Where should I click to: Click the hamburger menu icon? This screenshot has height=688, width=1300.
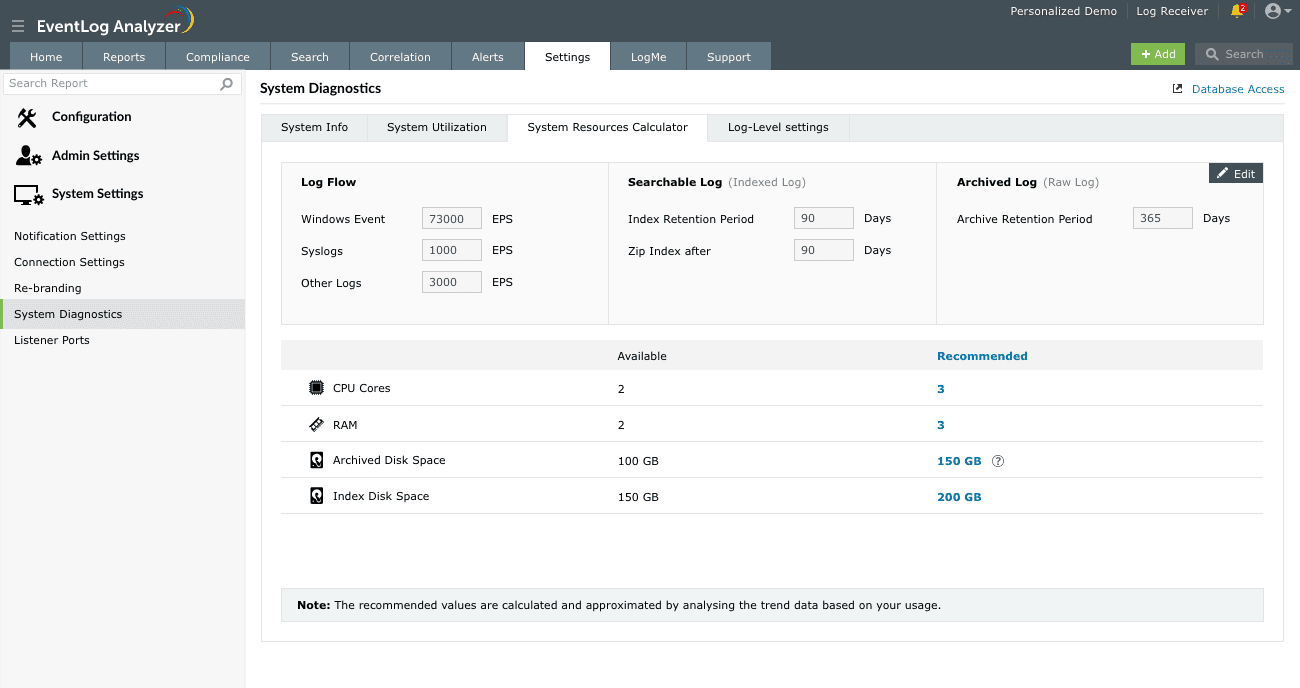click(x=18, y=26)
